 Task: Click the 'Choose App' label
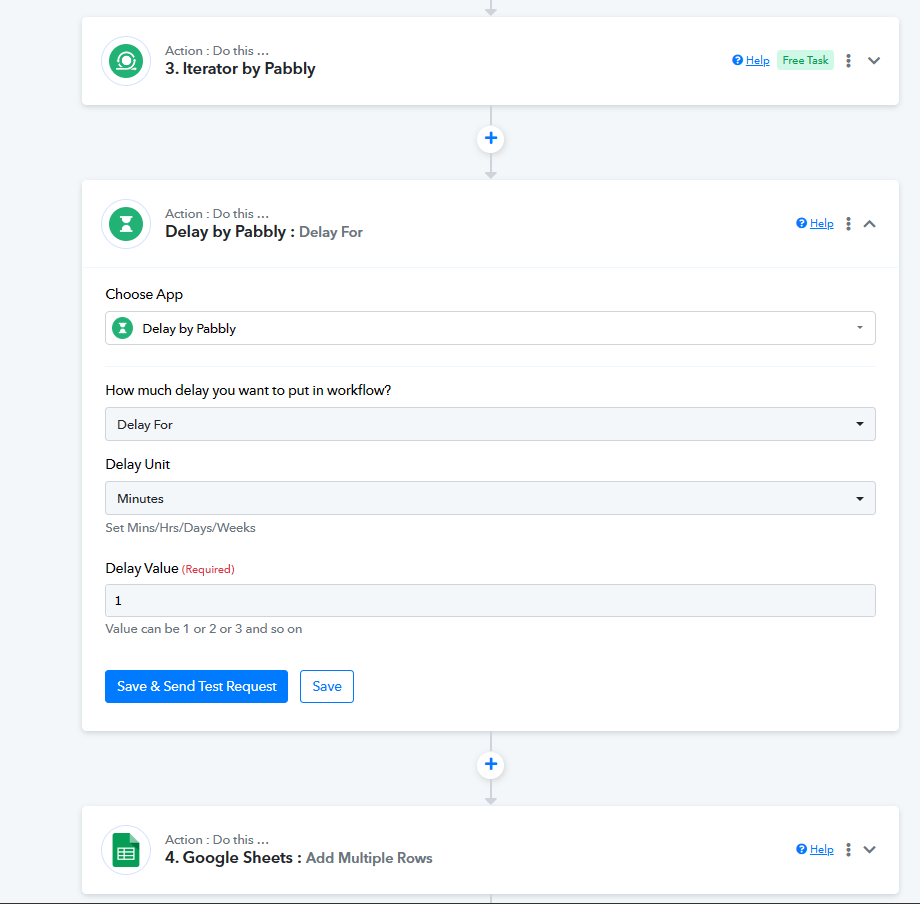(x=144, y=294)
